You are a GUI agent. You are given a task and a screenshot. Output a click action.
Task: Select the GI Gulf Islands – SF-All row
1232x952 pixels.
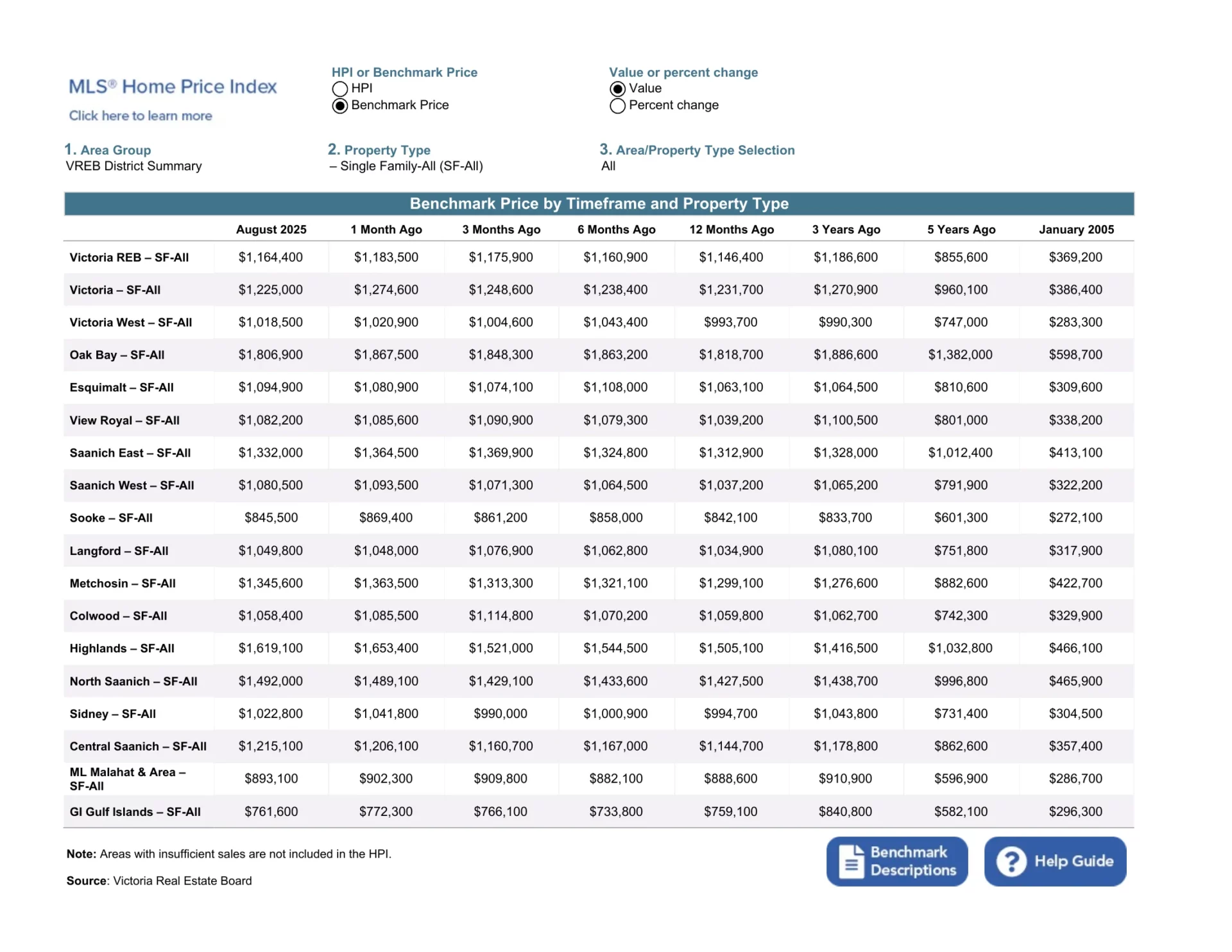135,812
